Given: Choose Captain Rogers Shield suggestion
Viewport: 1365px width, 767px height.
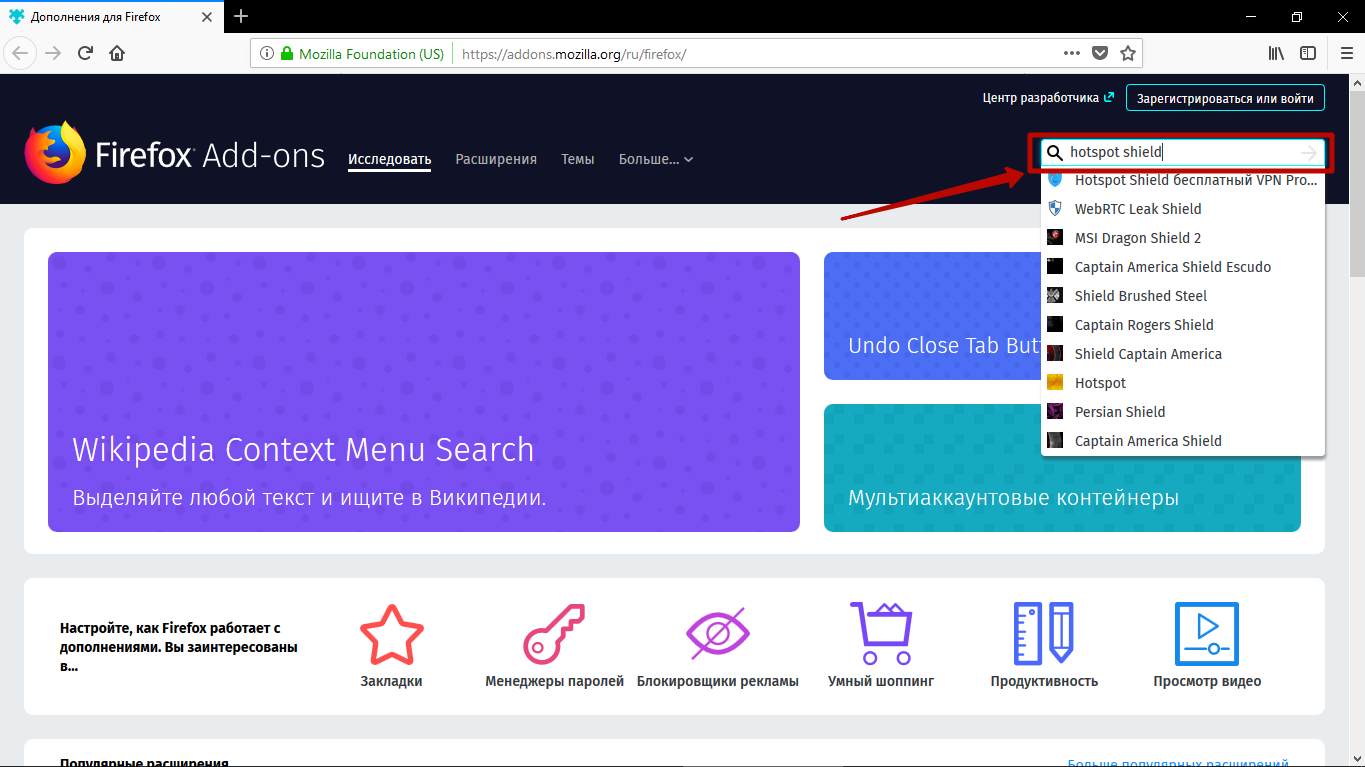Looking at the screenshot, I should pos(1183,325).
